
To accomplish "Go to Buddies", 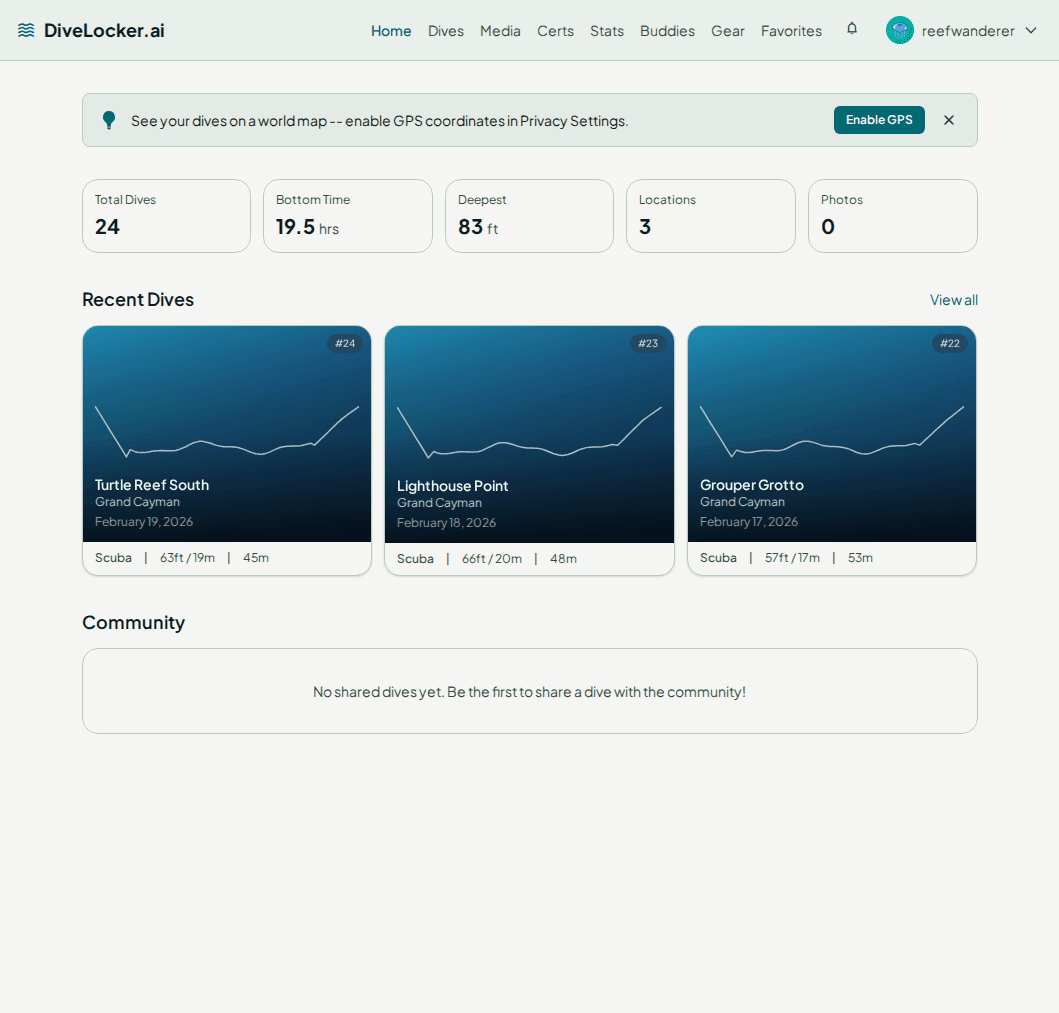I will point(667,31).
